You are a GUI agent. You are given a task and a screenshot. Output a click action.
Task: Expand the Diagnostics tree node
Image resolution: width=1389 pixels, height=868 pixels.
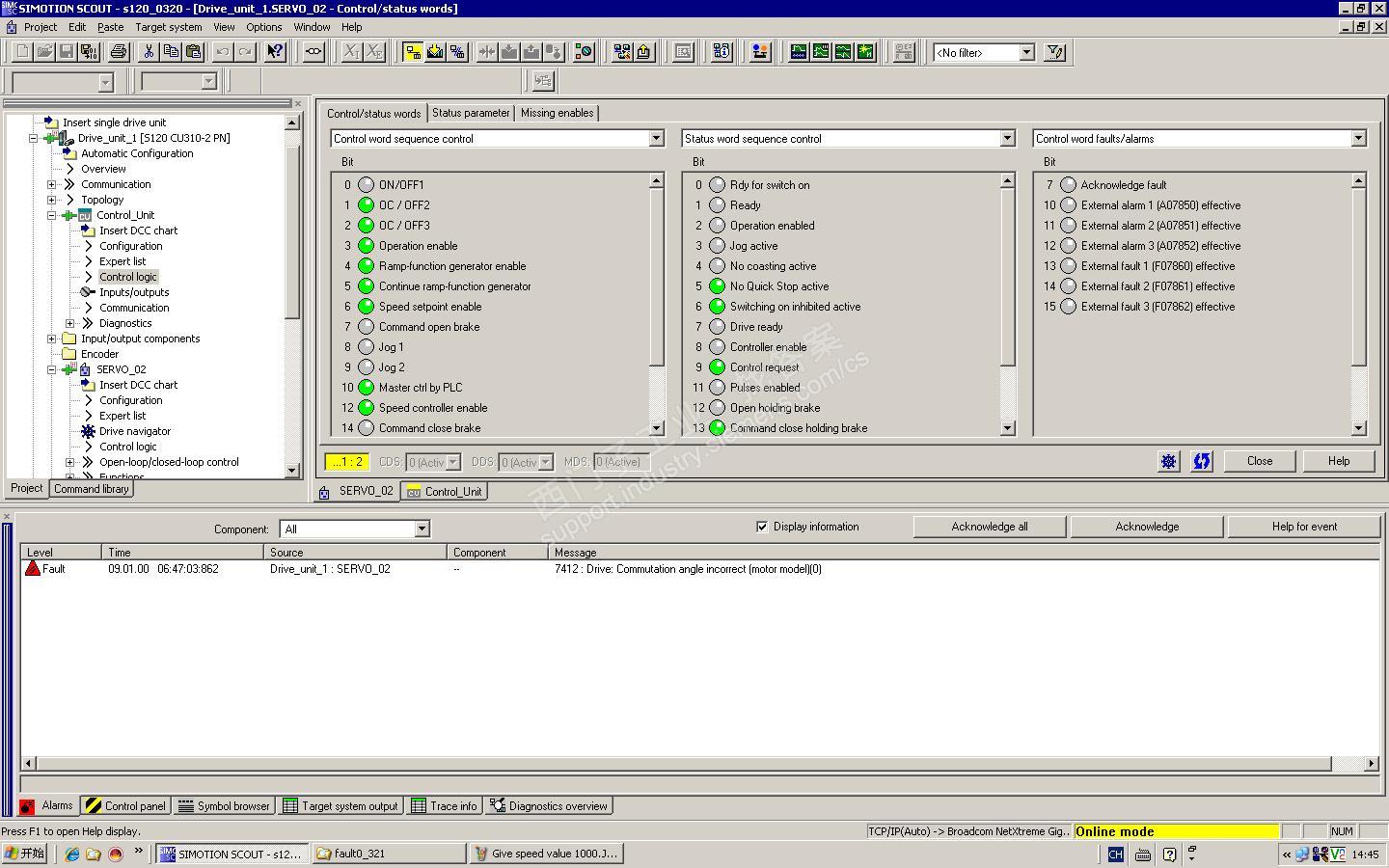tap(69, 323)
